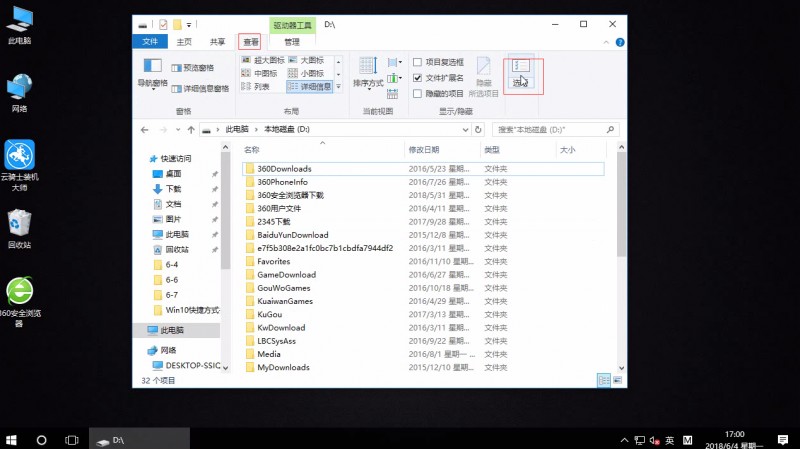The width and height of the screenshot is (800, 449).
Task: Open the Group by icon in current view
Action: [394, 62]
